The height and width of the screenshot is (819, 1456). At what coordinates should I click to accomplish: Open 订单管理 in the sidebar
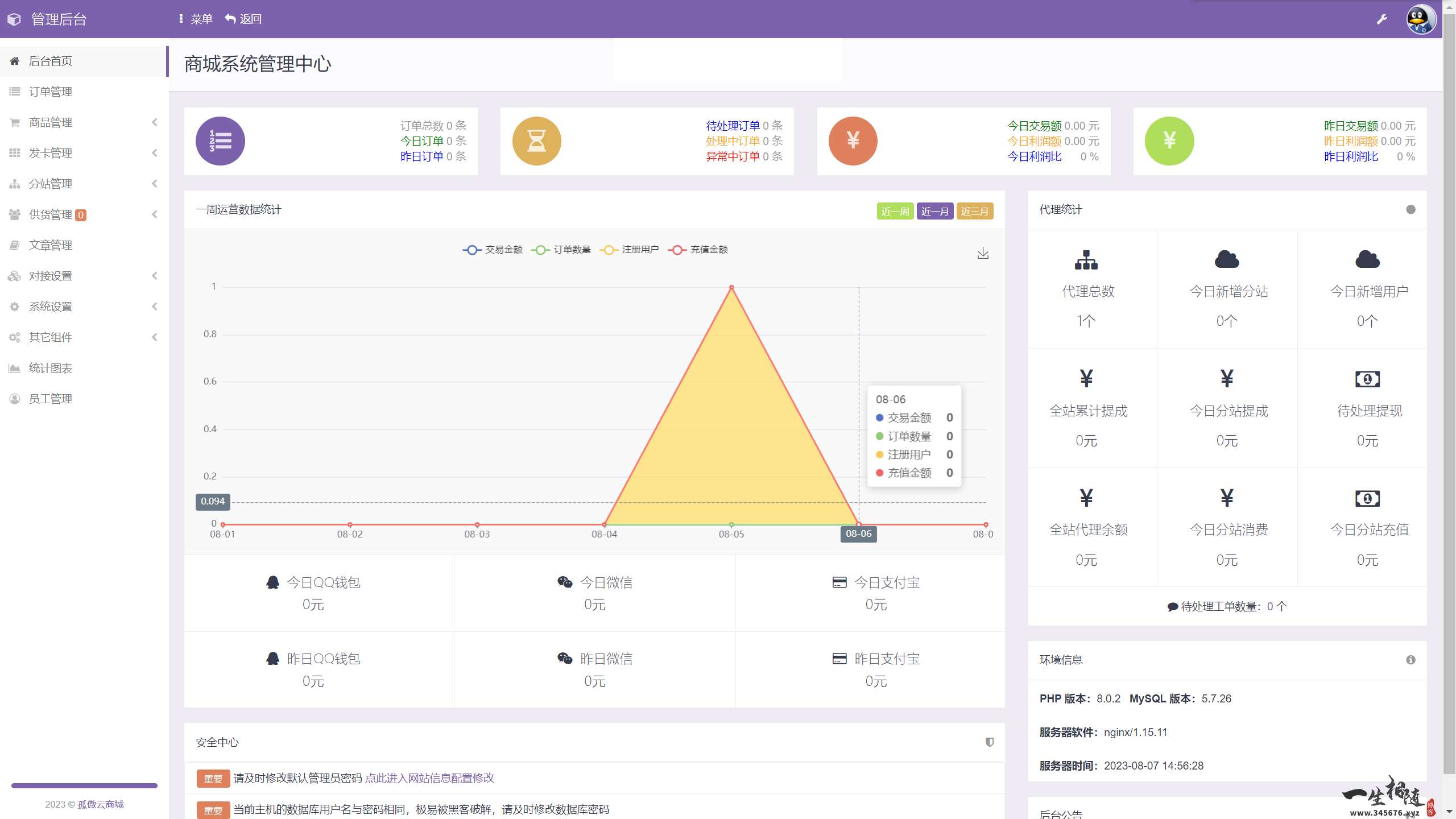(51, 92)
